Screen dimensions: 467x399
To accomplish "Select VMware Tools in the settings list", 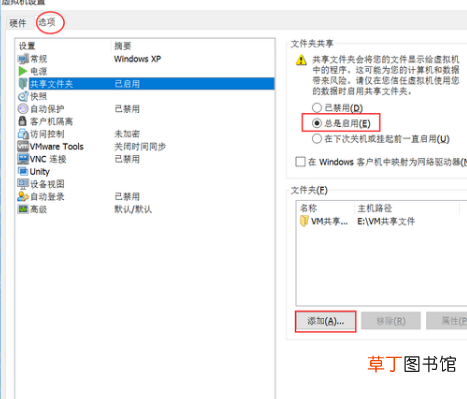I will coord(146,146).
